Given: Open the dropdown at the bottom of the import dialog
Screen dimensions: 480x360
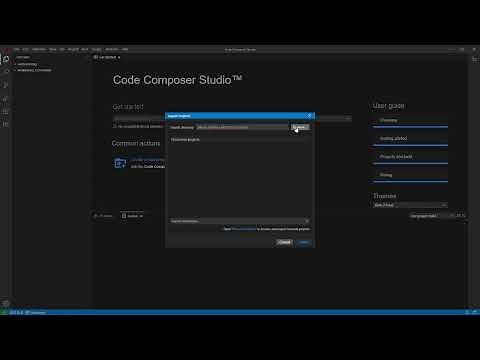Looking at the screenshot, I should click(240, 221).
